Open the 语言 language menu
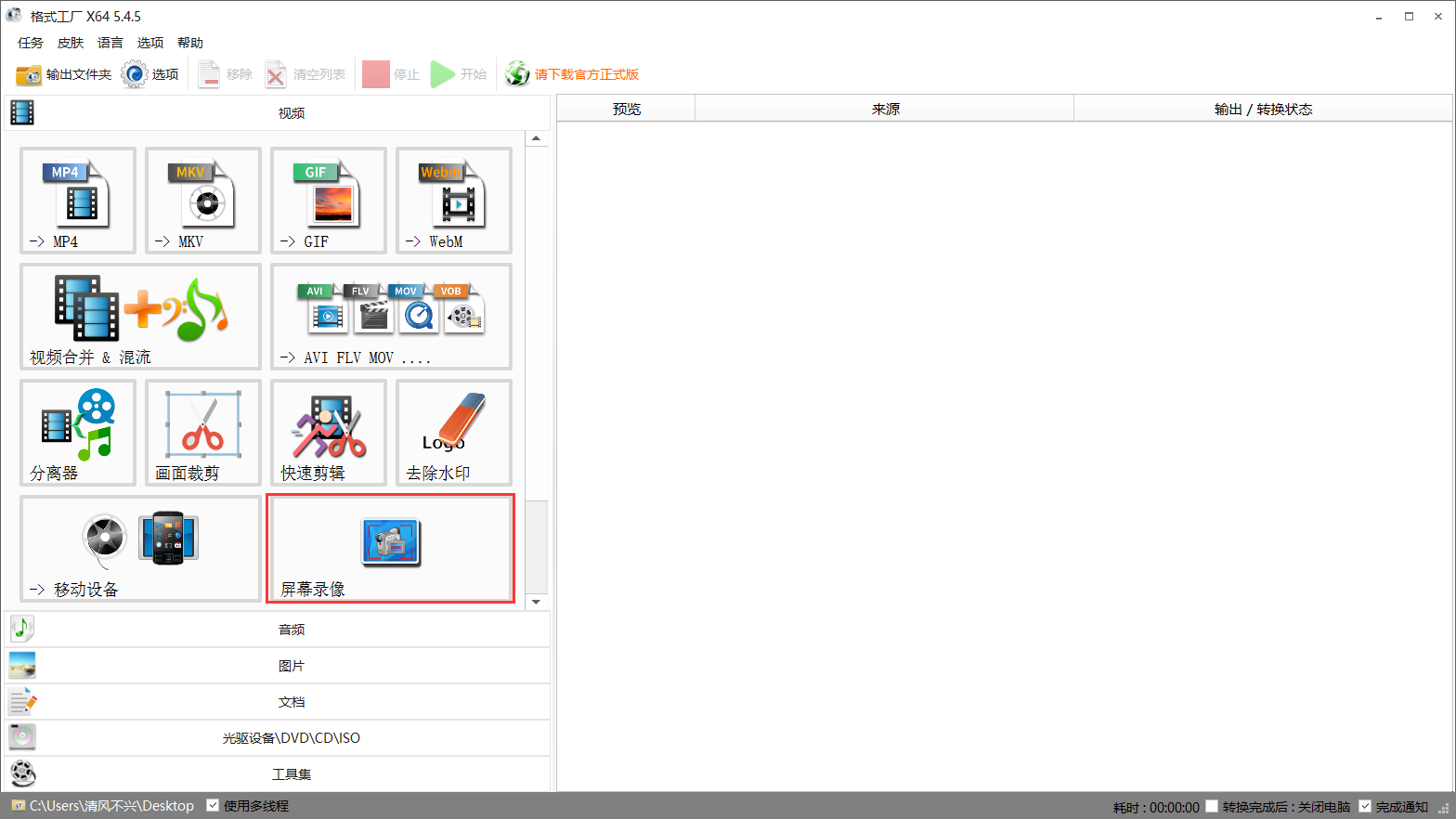Viewport: 1456px width, 819px height. tap(110, 43)
